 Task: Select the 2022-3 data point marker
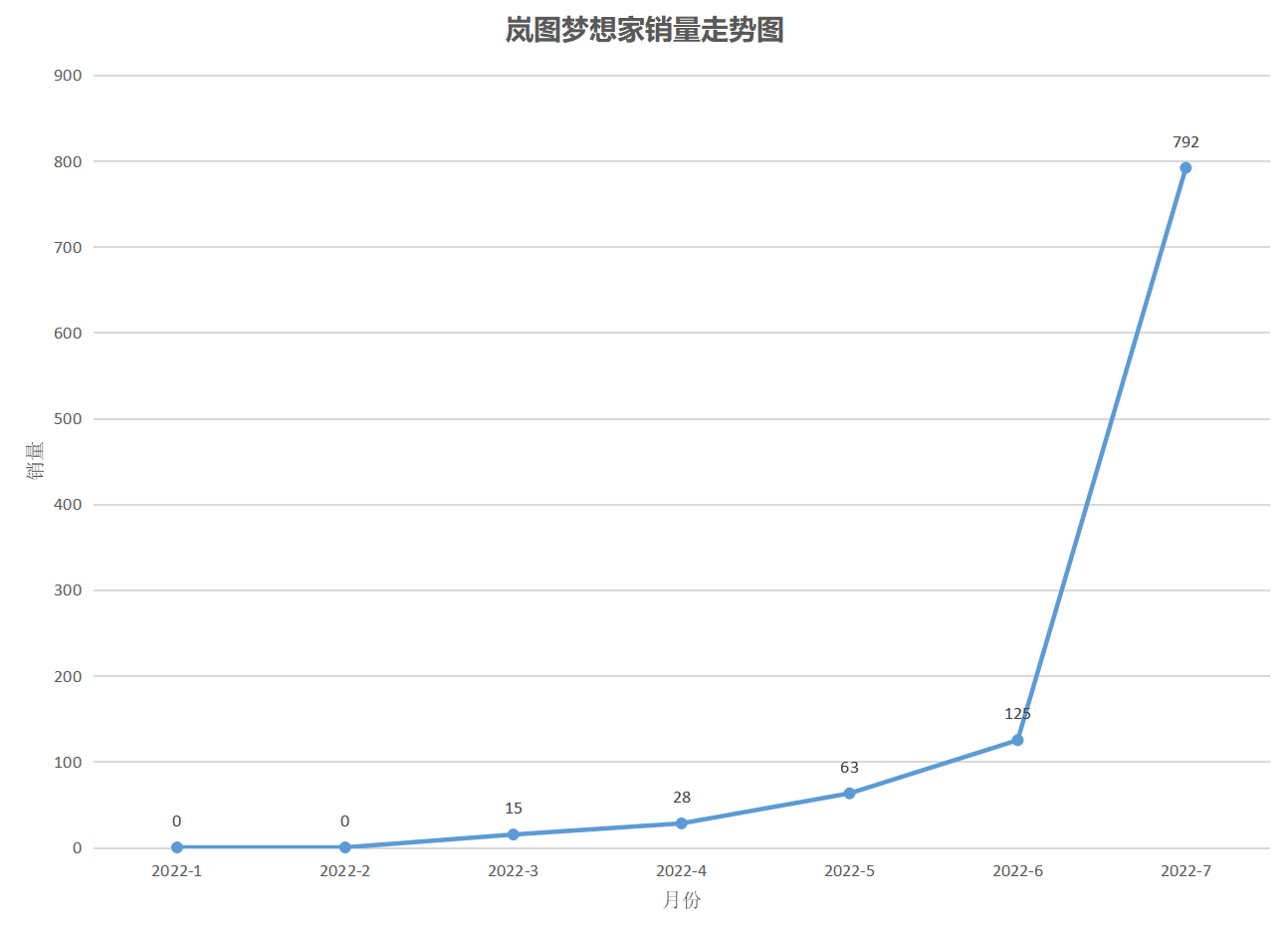[513, 834]
